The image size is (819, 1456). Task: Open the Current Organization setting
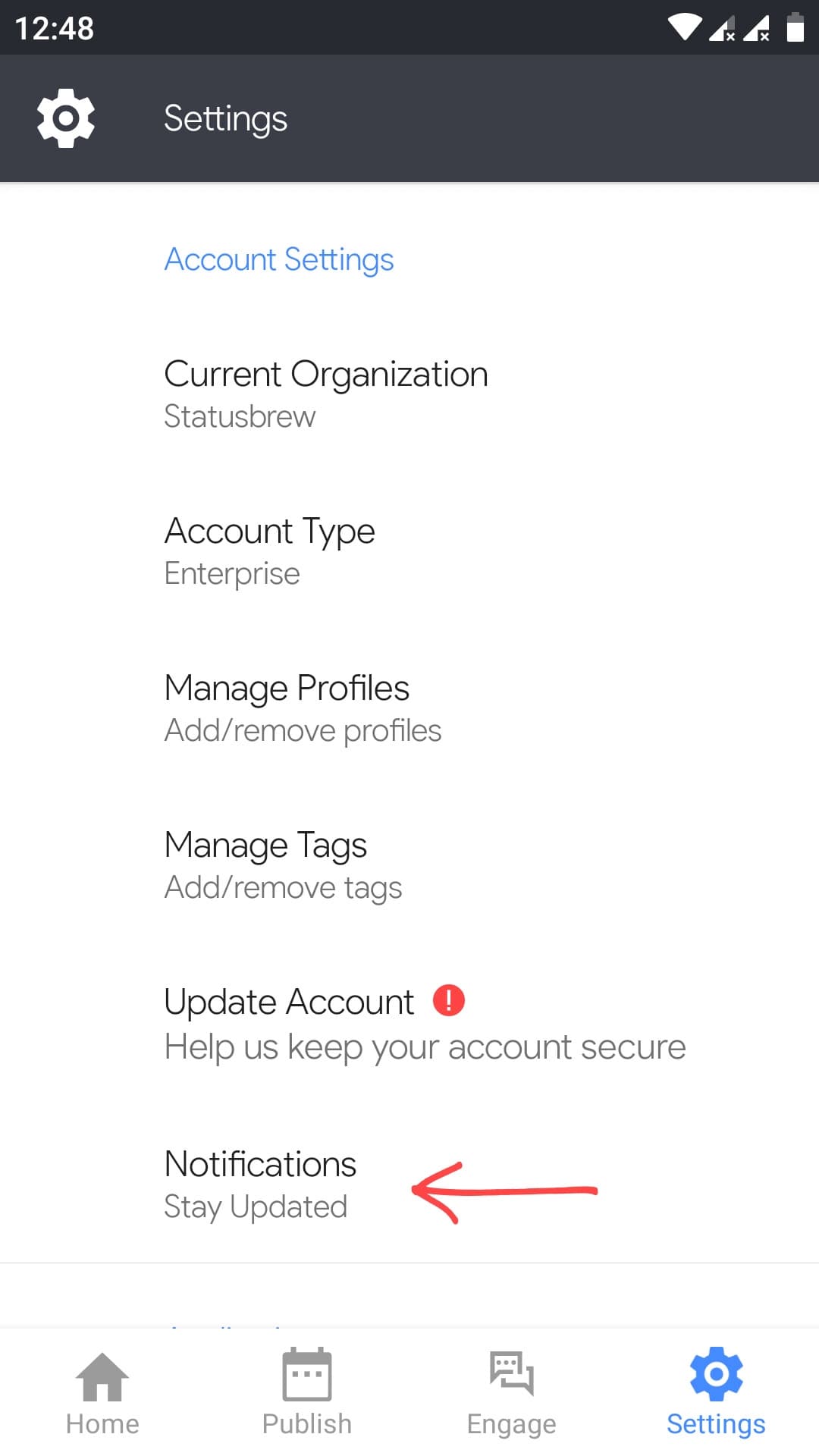coord(326,394)
